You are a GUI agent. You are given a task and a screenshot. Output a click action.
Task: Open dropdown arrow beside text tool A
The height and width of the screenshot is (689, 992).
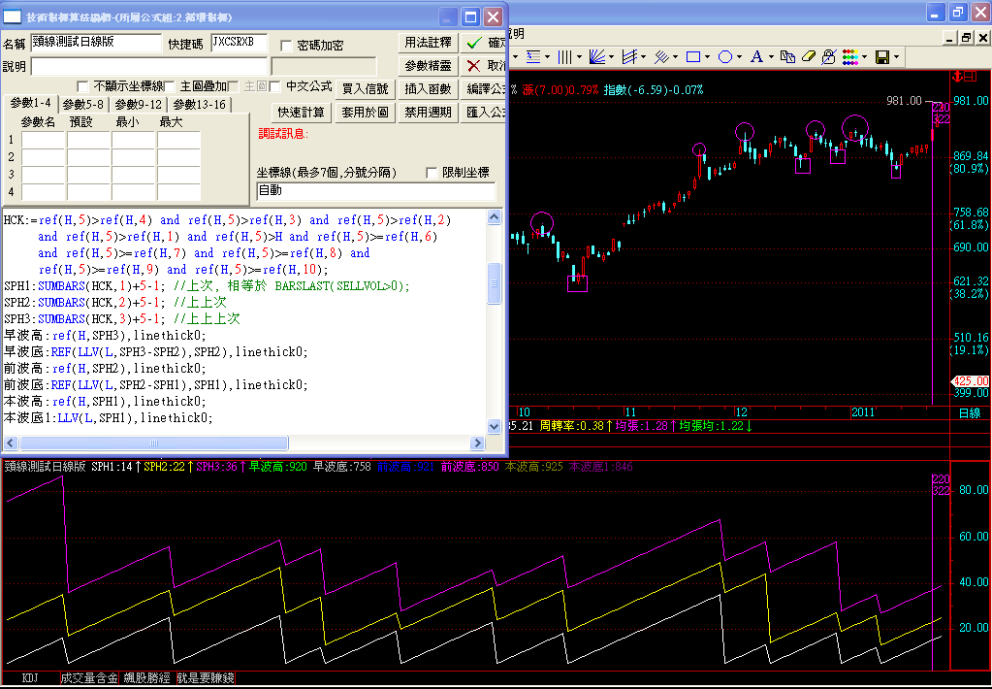771,57
